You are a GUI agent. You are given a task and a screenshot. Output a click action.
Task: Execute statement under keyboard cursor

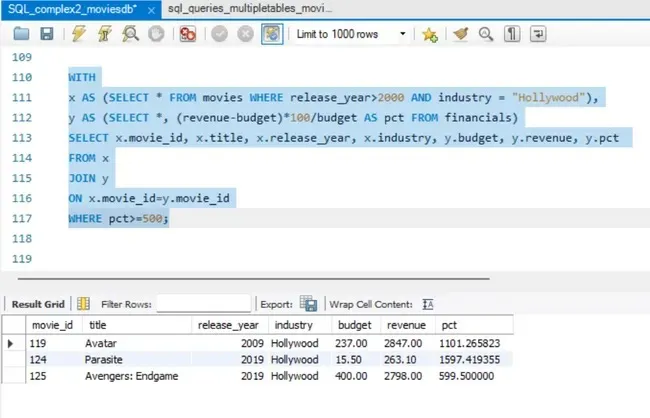pyautogui.click(x=104, y=34)
